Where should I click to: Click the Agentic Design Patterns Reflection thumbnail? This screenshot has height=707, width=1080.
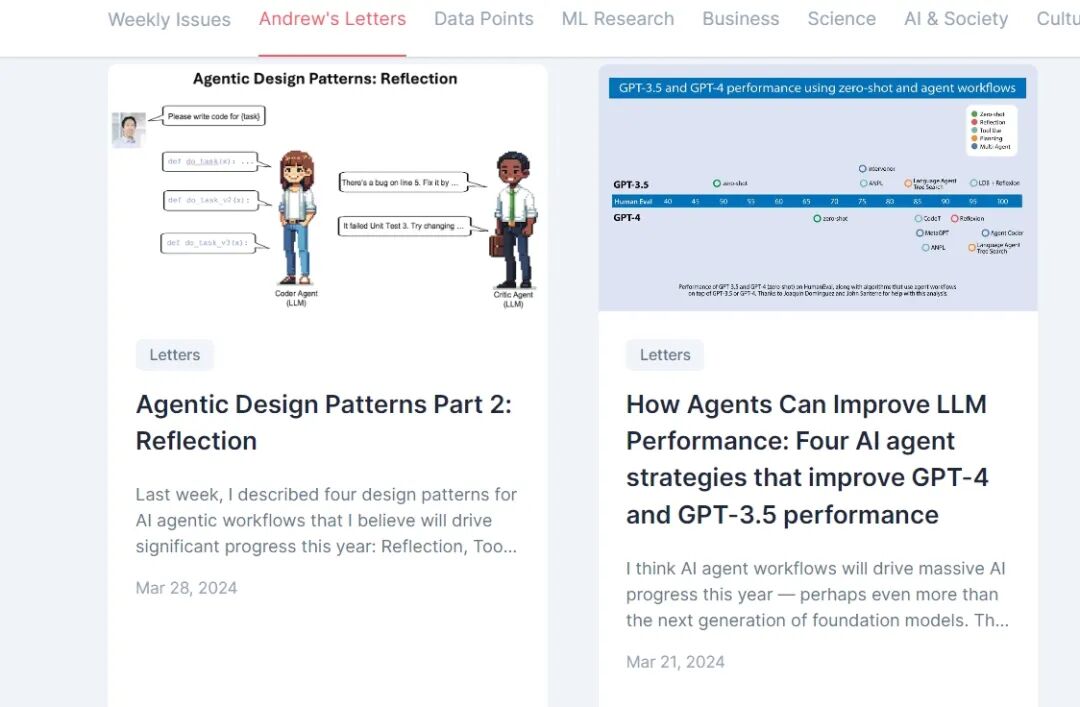[x=328, y=188]
